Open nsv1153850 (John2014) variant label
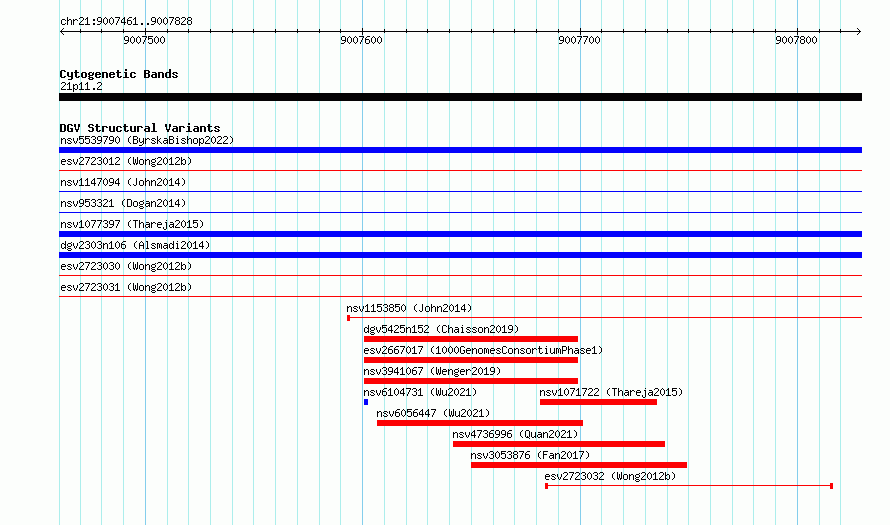890x525 pixels. coord(409,308)
